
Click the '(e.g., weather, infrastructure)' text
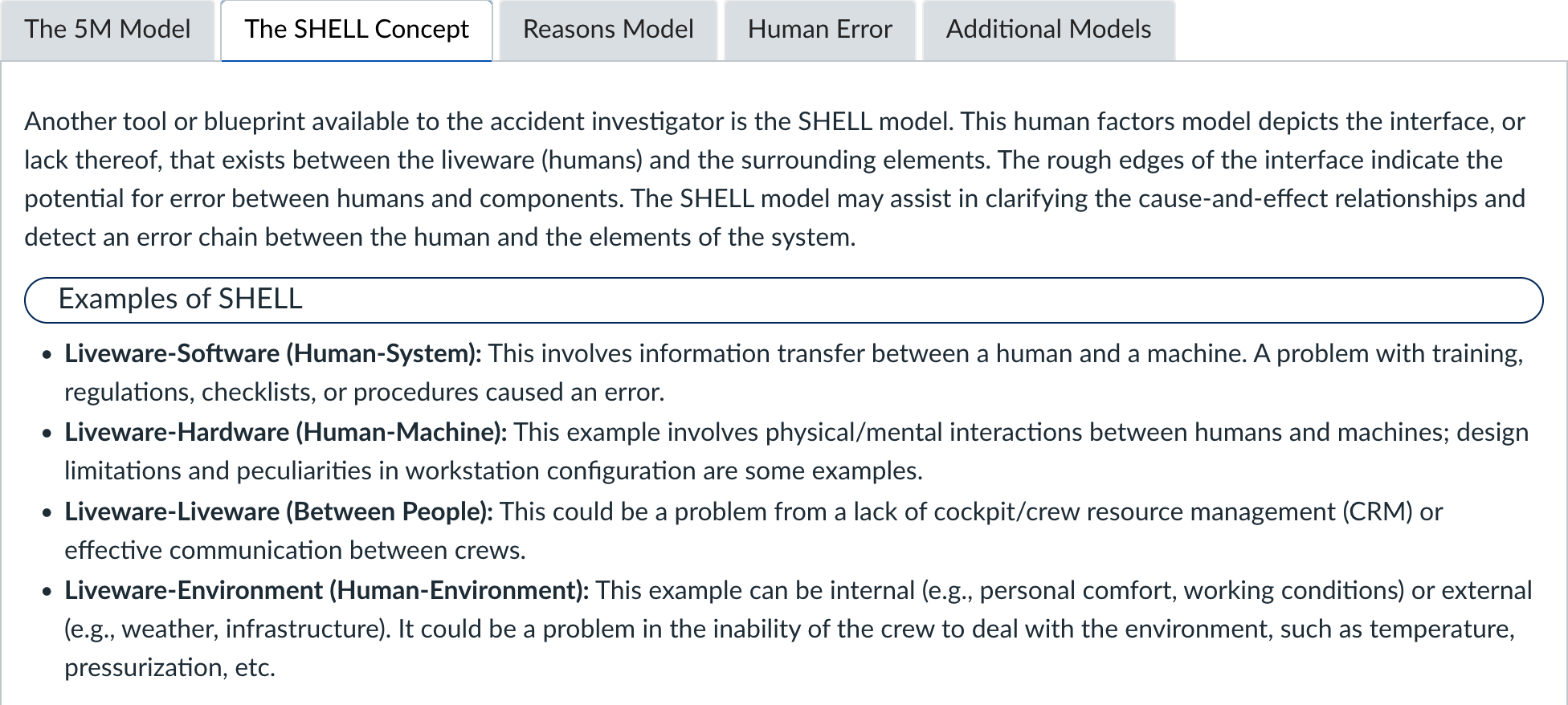pyautogui.click(x=227, y=629)
